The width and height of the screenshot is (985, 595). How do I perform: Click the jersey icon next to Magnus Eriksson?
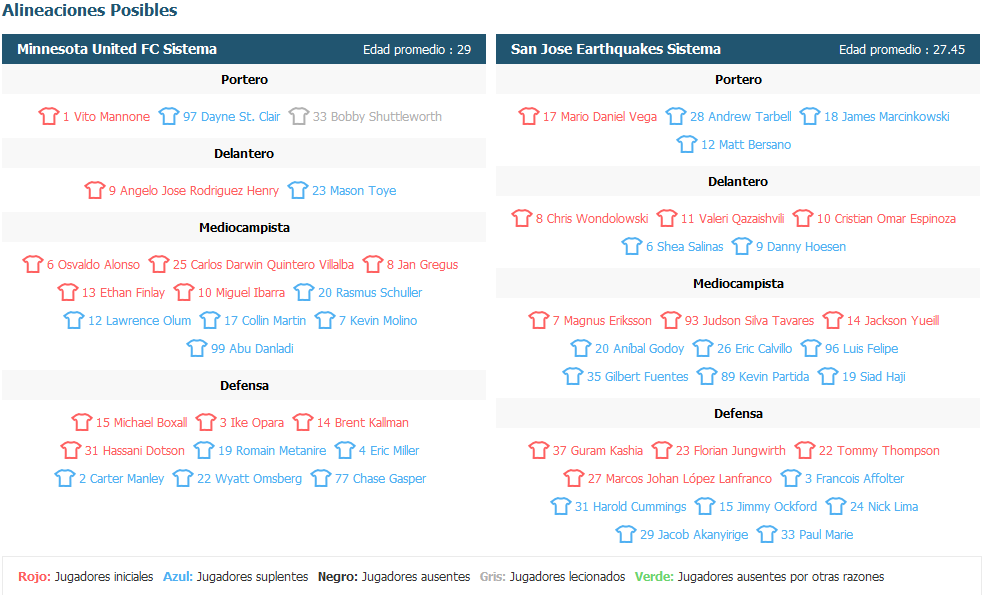coord(538,320)
